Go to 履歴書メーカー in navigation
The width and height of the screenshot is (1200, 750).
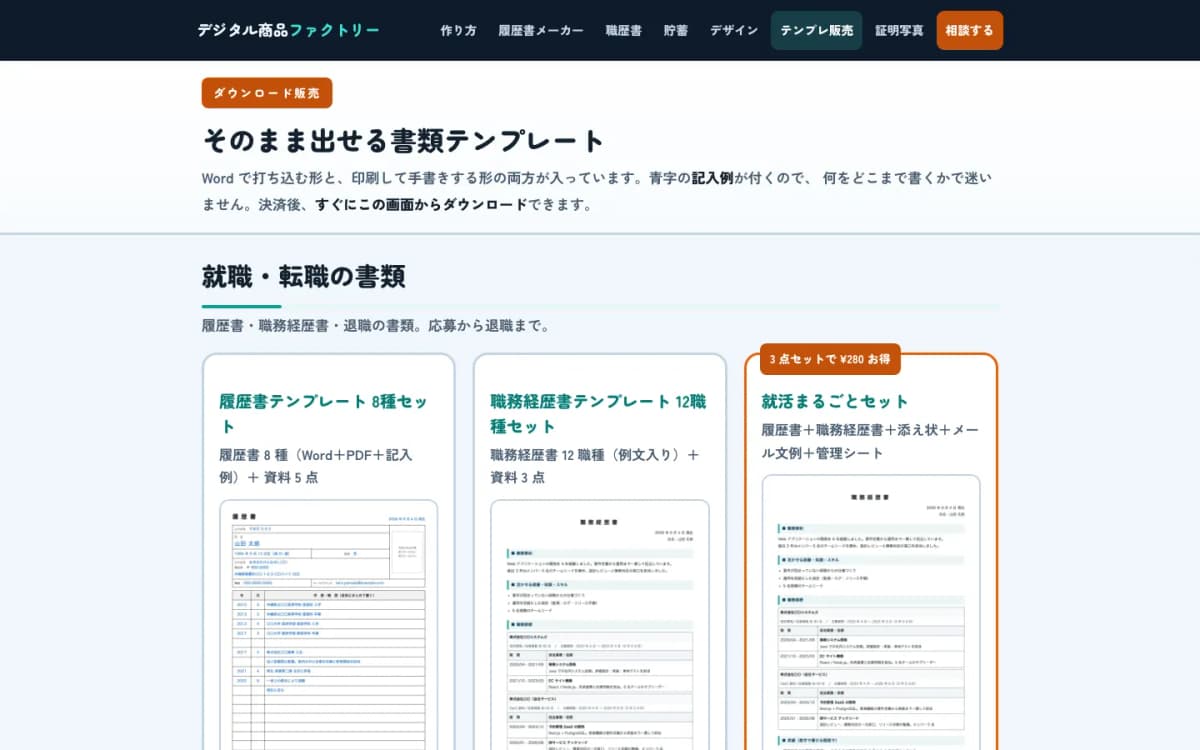coord(541,30)
